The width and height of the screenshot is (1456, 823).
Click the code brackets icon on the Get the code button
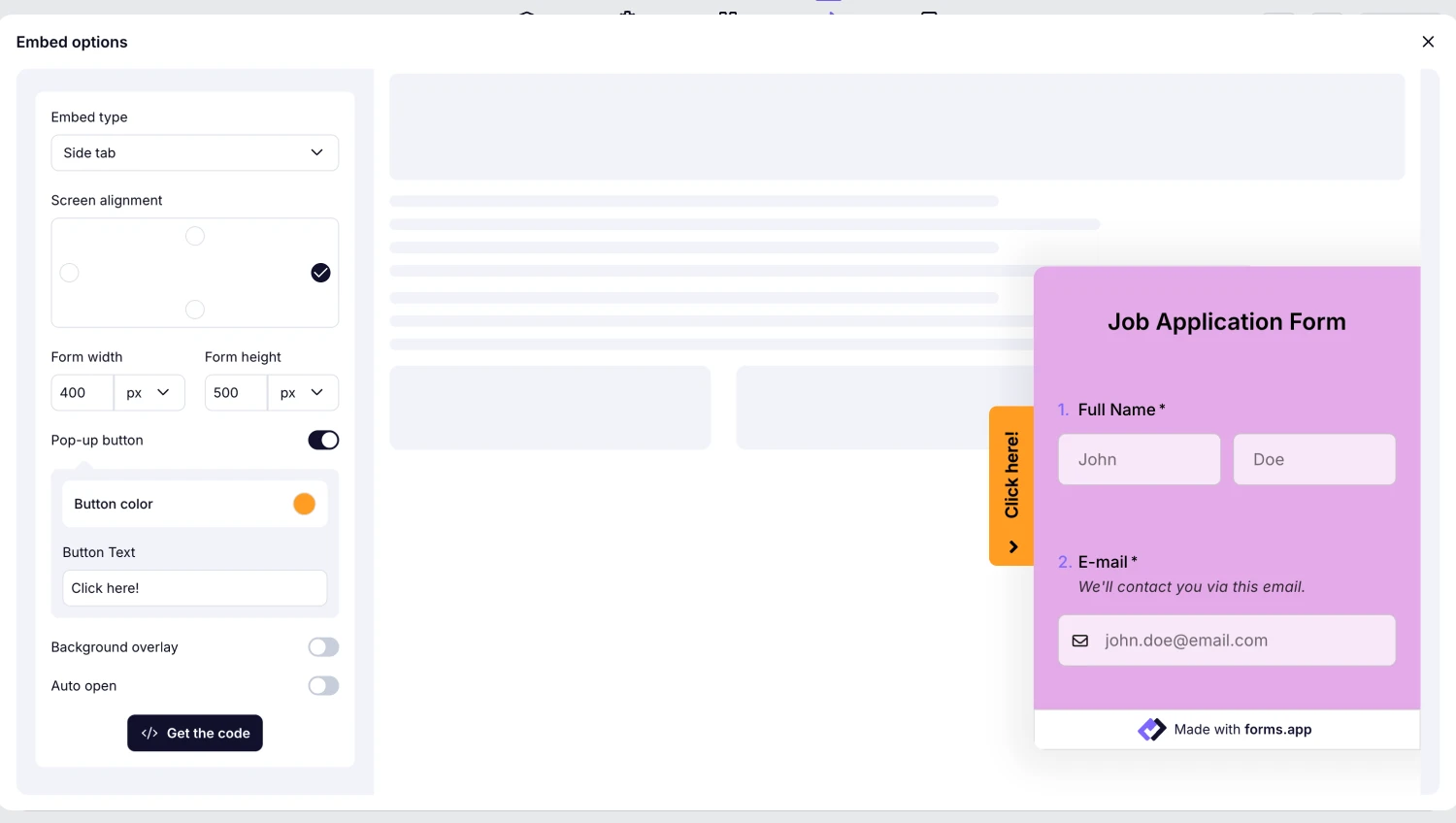pos(149,734)
